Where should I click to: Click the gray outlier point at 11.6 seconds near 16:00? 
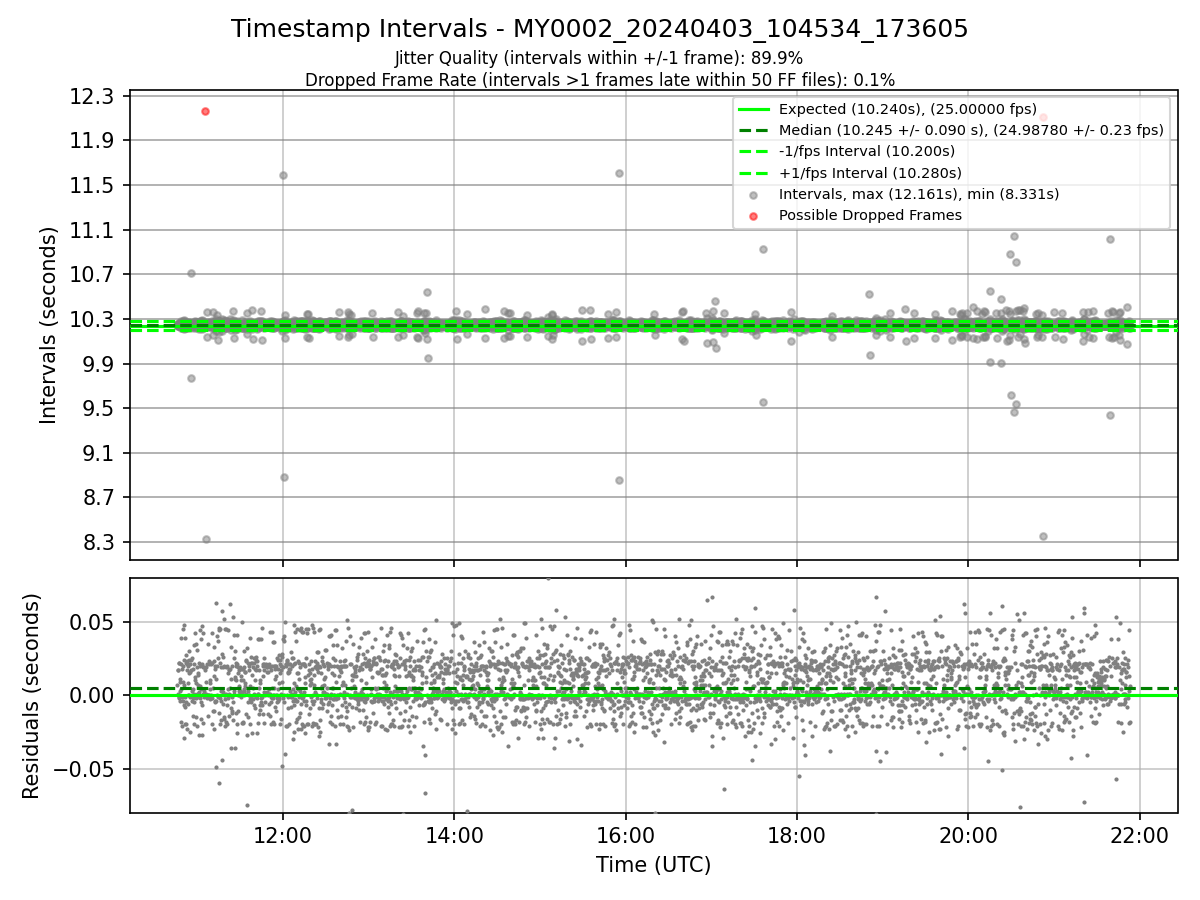(x=619, y=173)
